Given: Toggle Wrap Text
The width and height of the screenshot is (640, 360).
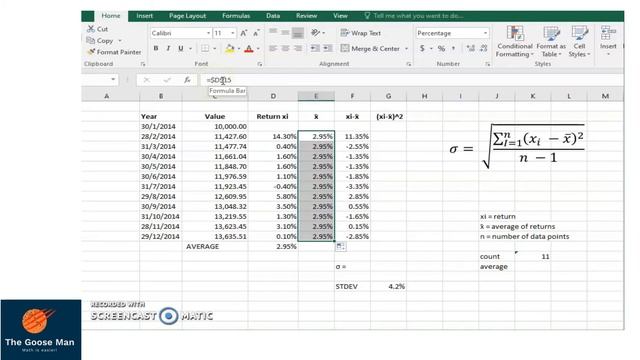Looking at the screenshot, I should 361,33.
